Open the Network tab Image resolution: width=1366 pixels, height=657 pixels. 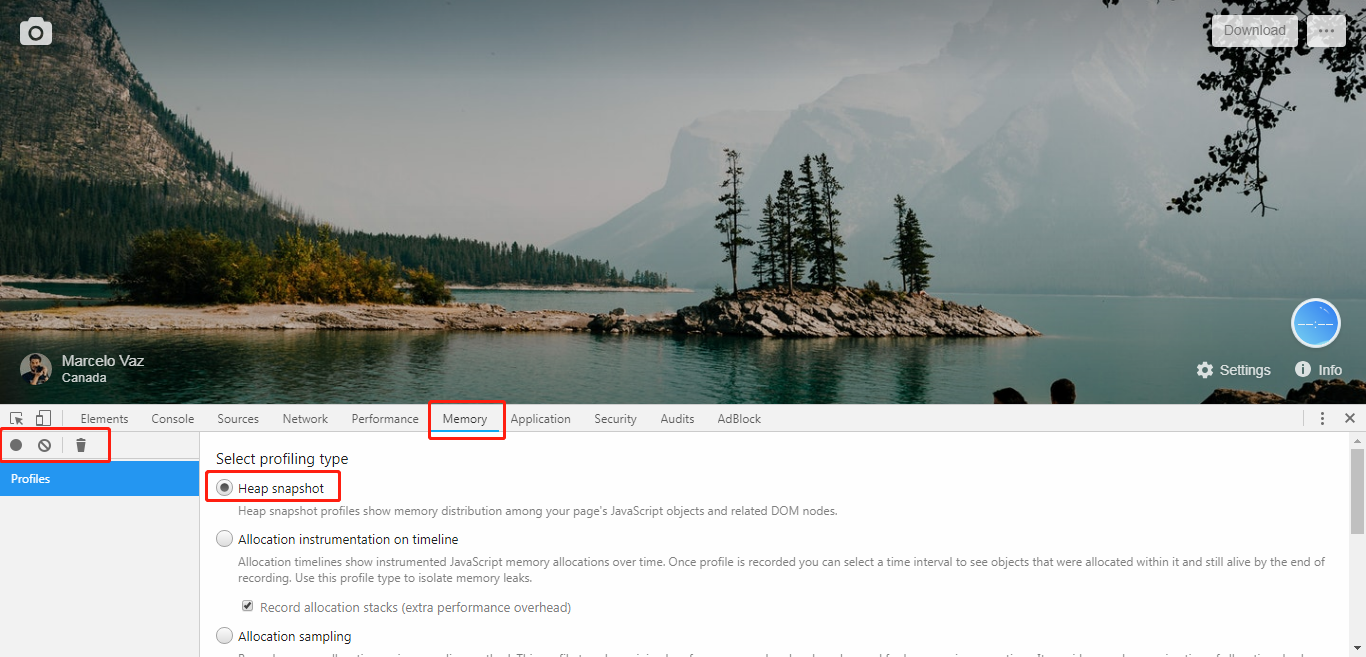(305, 419)
